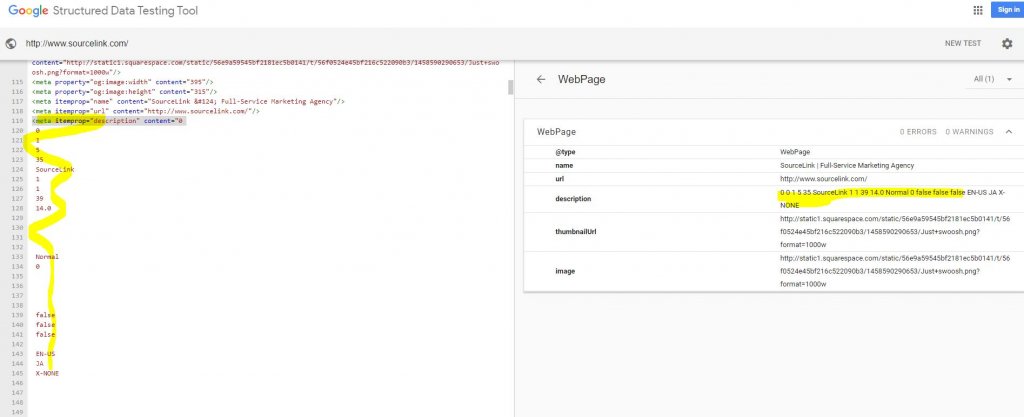Click the 0 WARNINGS label

tap(969, 132)
